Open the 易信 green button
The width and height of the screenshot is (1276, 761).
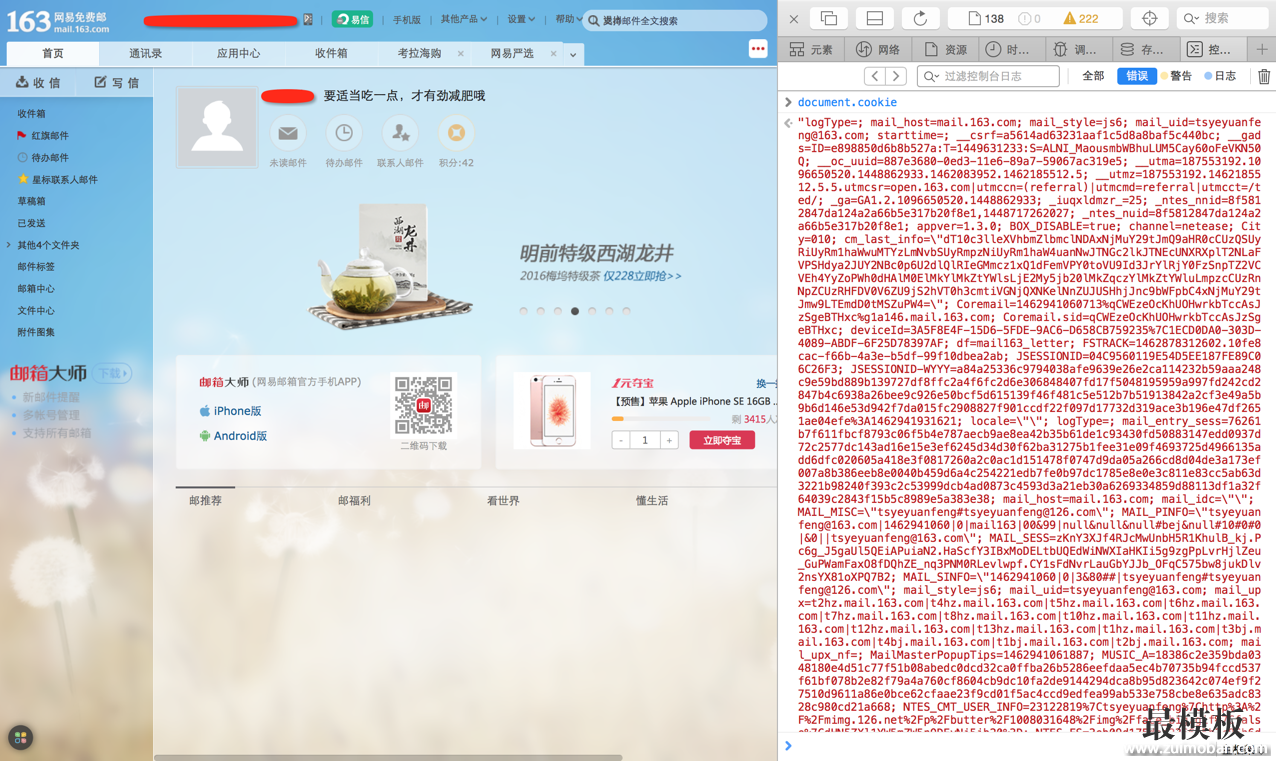click(x=352, y=19)
